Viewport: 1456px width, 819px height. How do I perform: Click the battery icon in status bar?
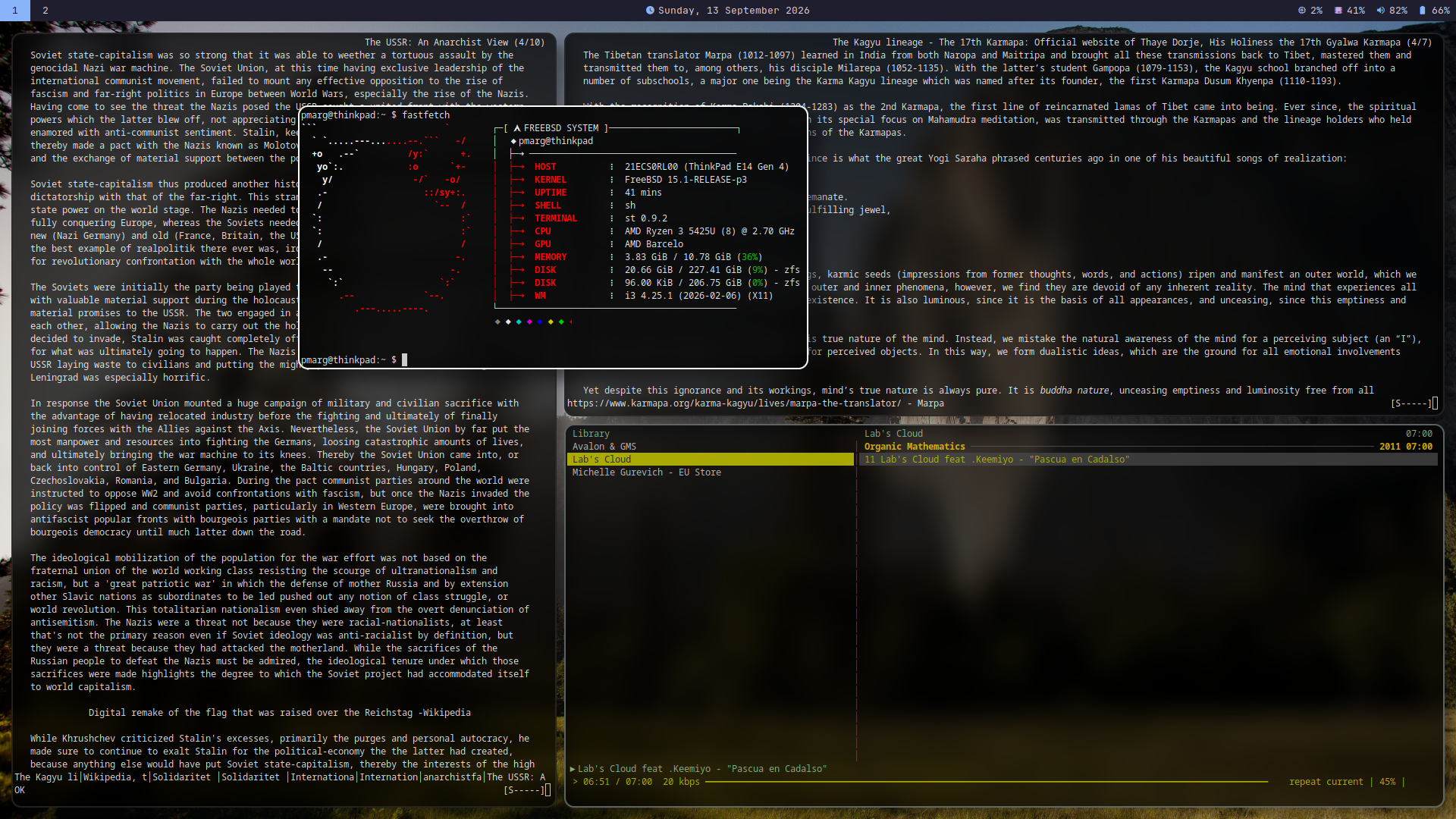pyautogui.click(x=1423, y=11)
